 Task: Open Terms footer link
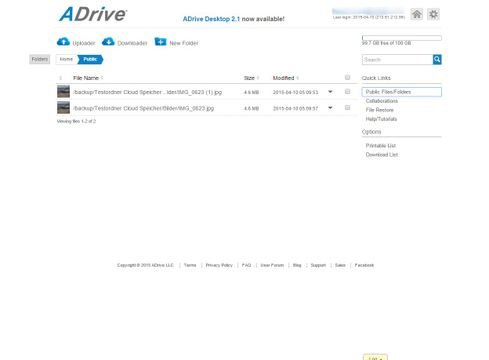point(190,265)
